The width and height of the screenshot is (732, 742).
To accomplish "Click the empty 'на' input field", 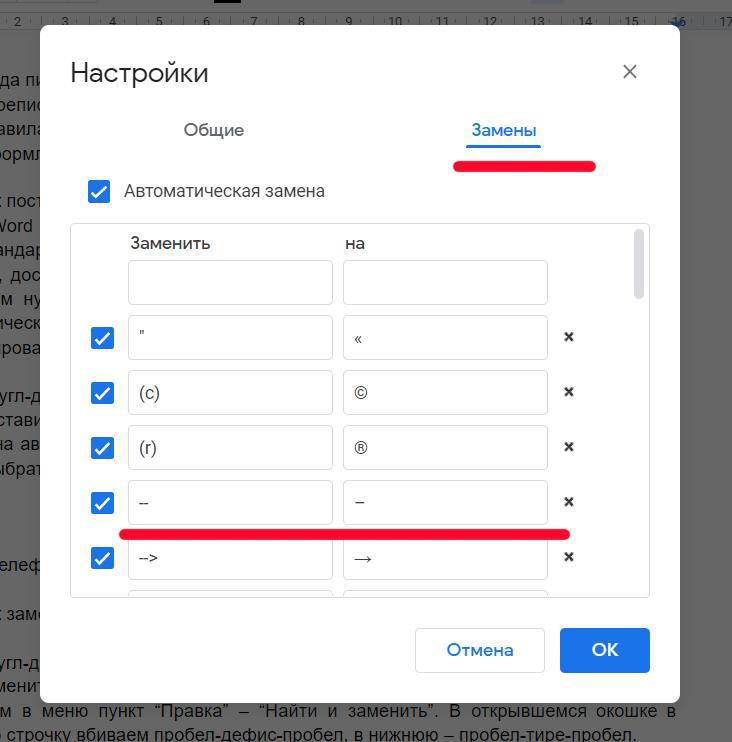I will (x=445, y=283).
